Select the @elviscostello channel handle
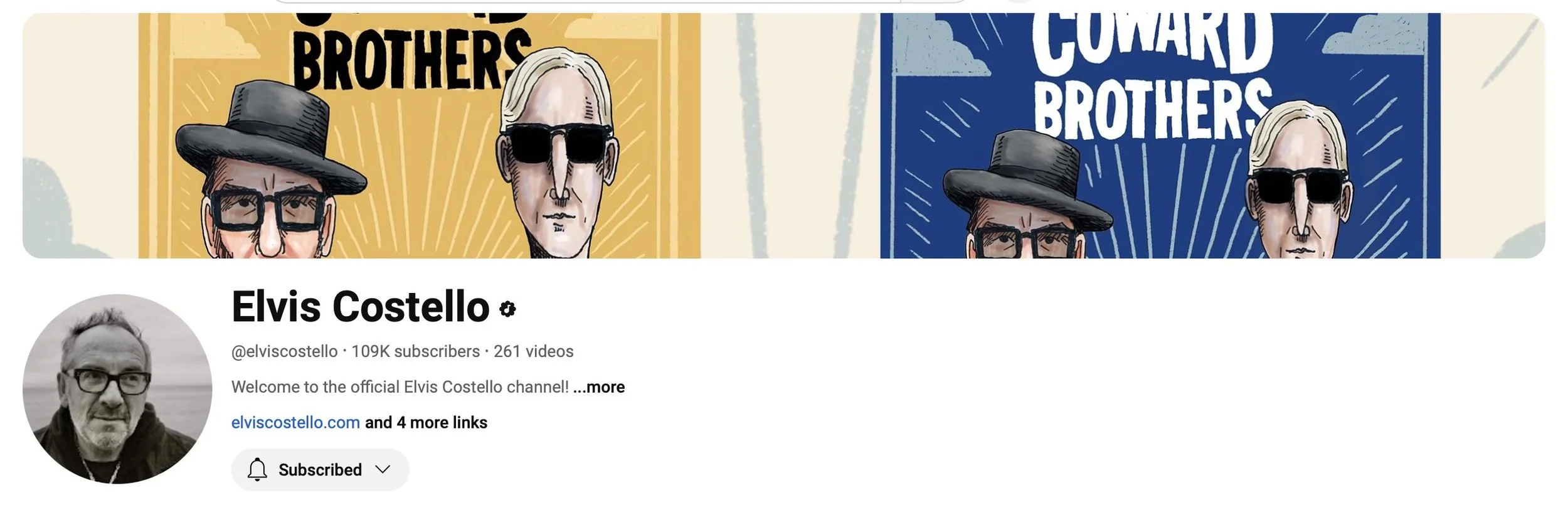 click(x=284, y=351)
